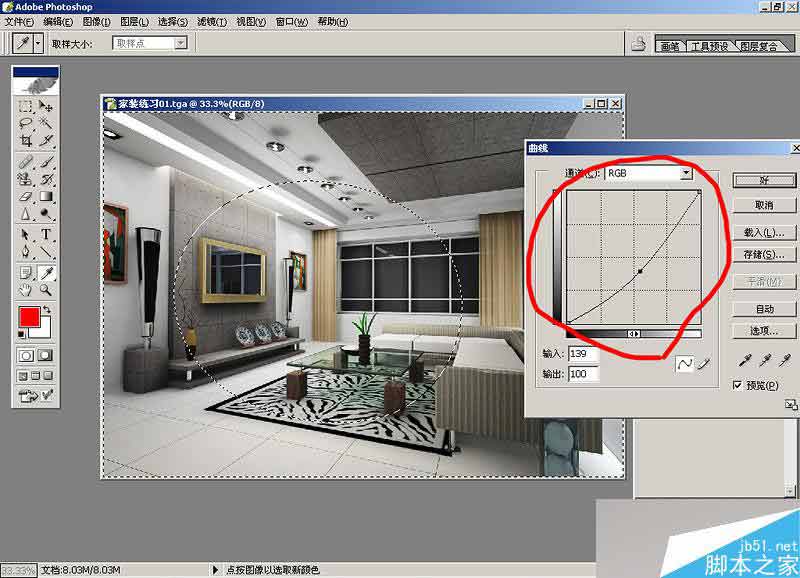The width and height of the screenshot is (800, 578).
Task: Click the 自动 auto button
Action: pyautogui.click(x=764, y=309)
